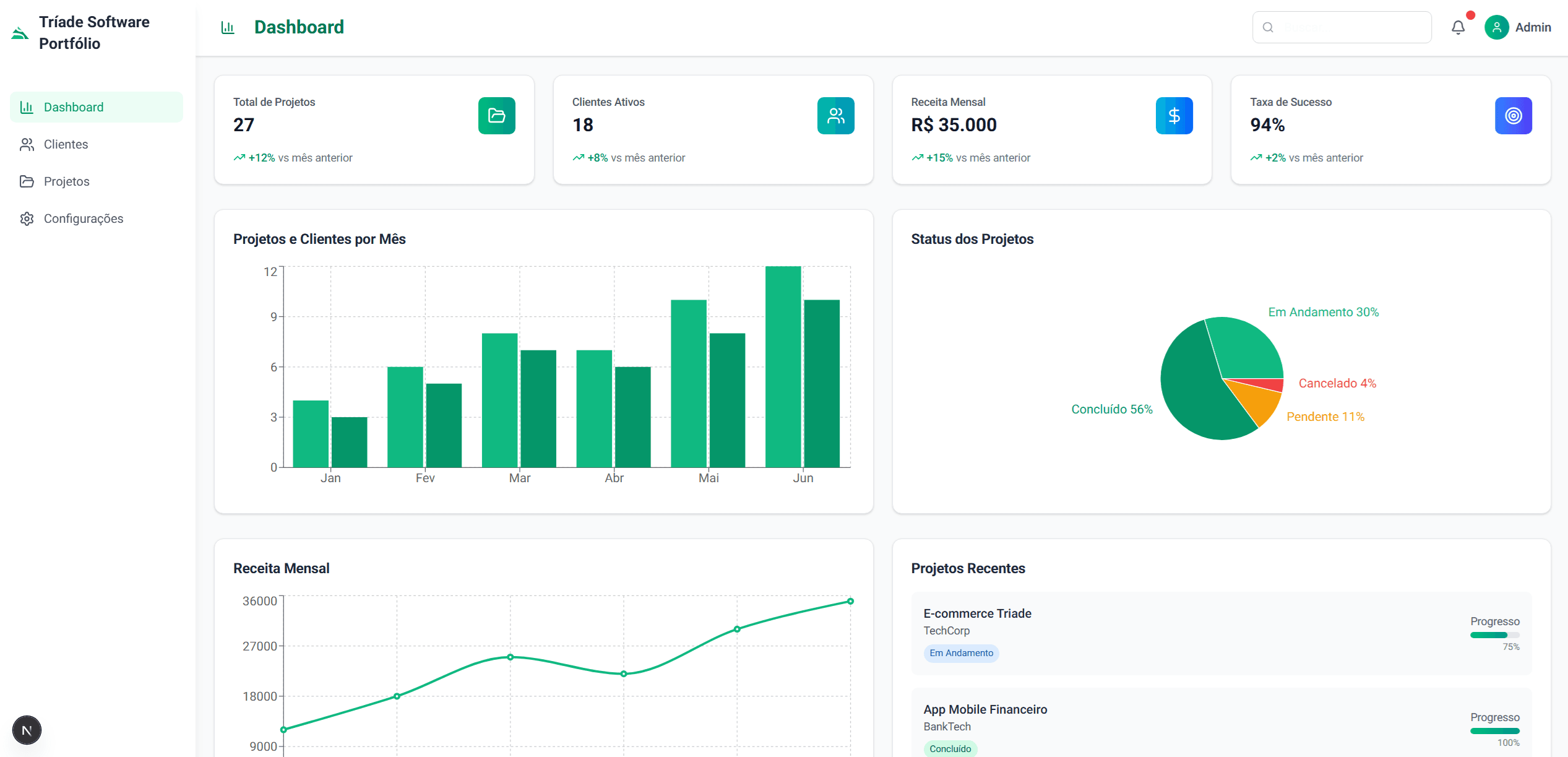Click the Admin avatar icon
This screenshot has width=1568, height=757.
coord(1496,27)
